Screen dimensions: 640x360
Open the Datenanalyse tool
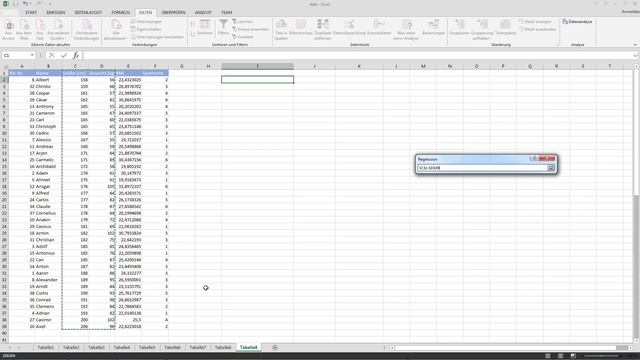click(577, 21)
